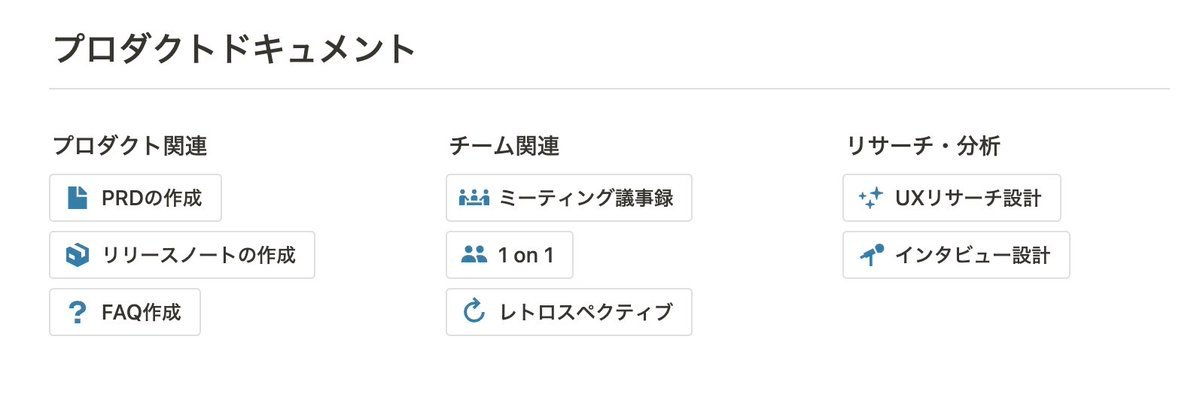Choose the インタビュー設計 button
The image size is (1200, 397).
coord(956,255)
